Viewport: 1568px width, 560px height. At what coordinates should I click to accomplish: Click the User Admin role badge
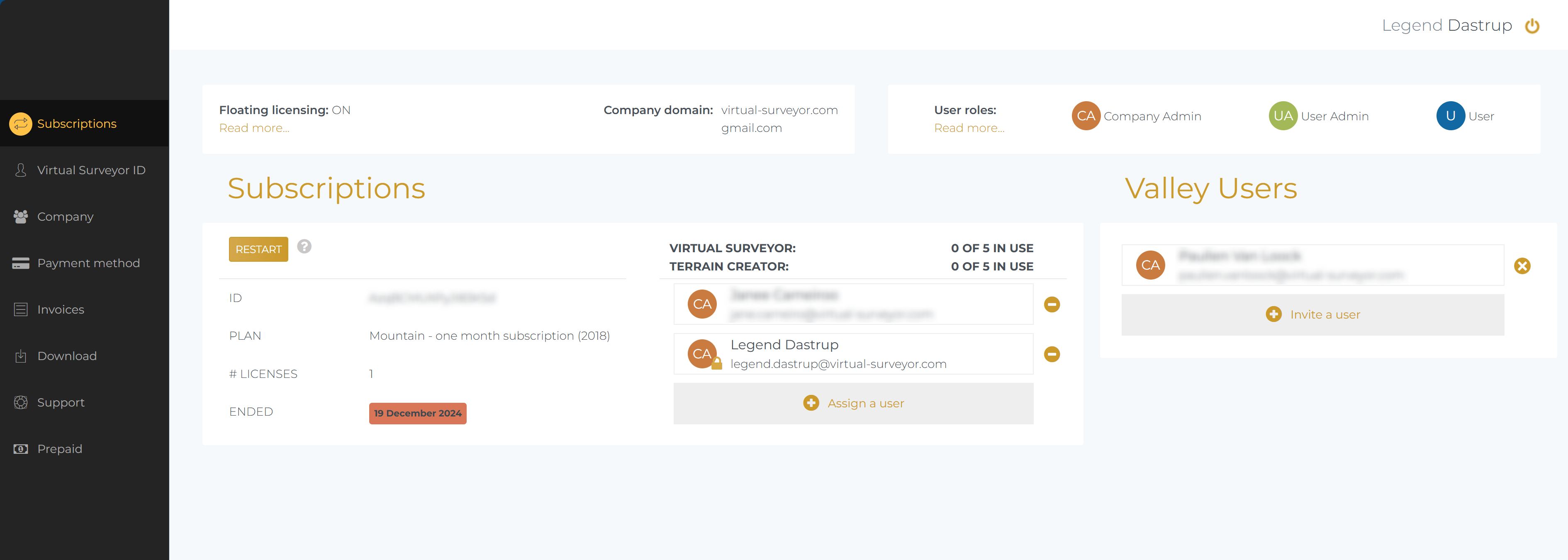pos(1283,116)
